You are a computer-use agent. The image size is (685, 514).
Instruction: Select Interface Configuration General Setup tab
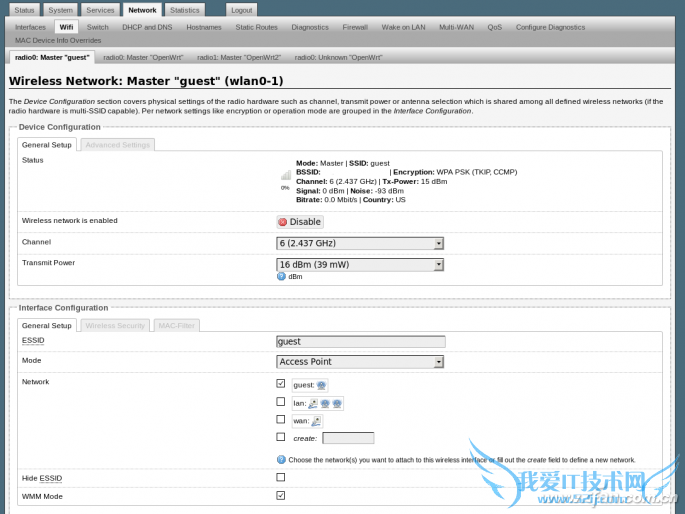(x=47, y=326)
